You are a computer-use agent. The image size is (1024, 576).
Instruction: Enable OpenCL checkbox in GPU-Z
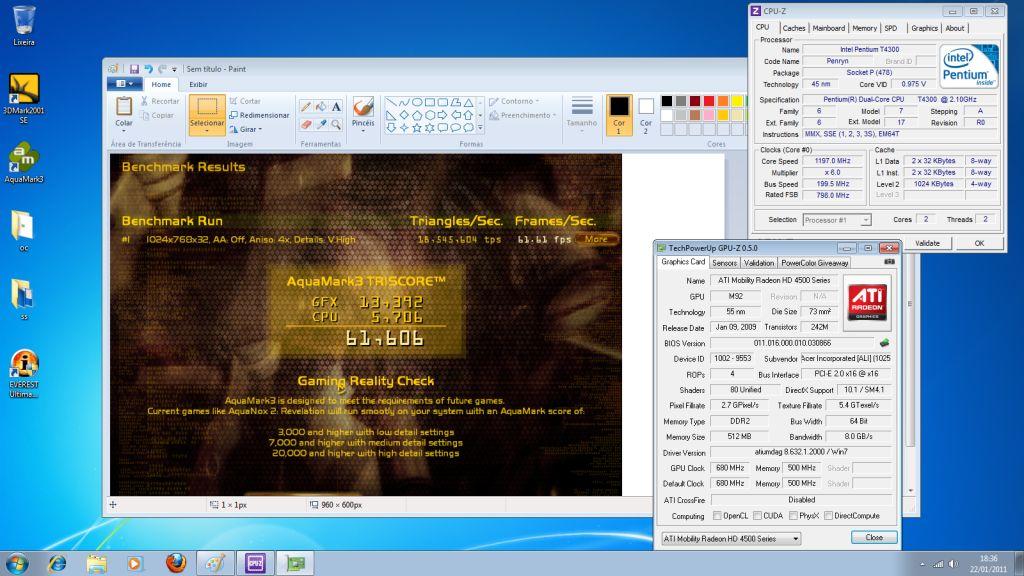tap(717, 516)
